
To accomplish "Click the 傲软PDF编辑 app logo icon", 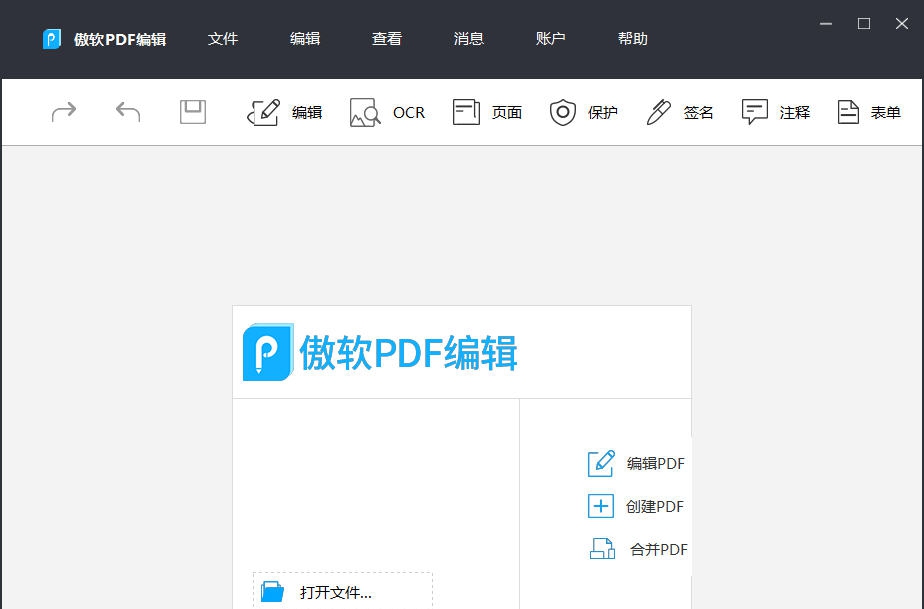I will pos(53,38).
